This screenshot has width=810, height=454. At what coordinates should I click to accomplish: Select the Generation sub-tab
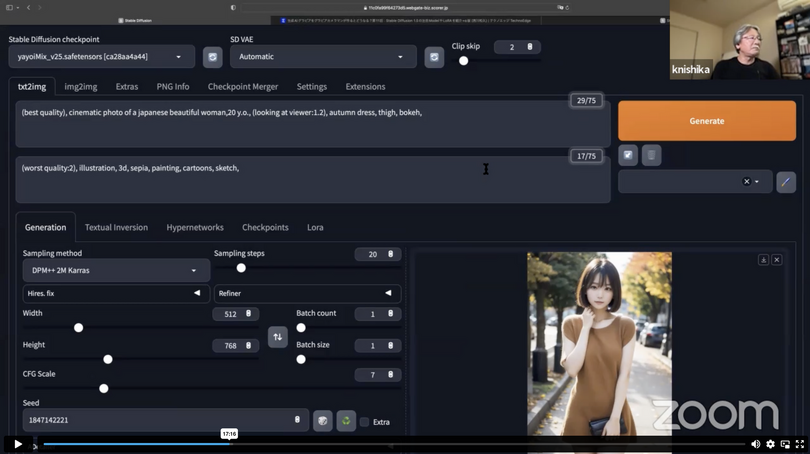pyautogui.click(x=45, y=227)
